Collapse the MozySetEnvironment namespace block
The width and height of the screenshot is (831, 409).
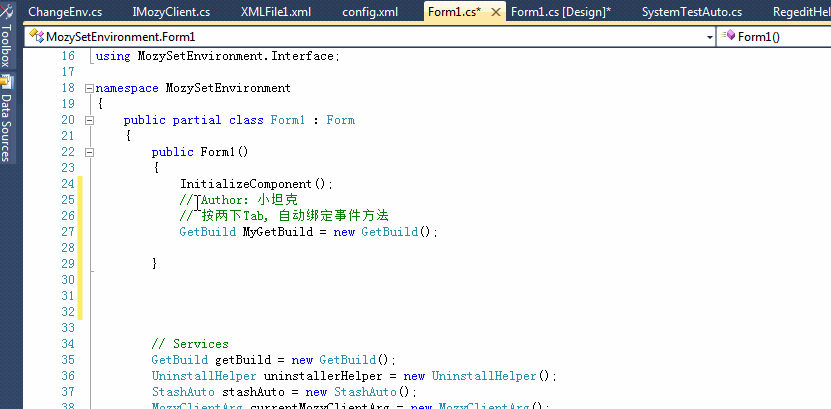pos(89,88)
